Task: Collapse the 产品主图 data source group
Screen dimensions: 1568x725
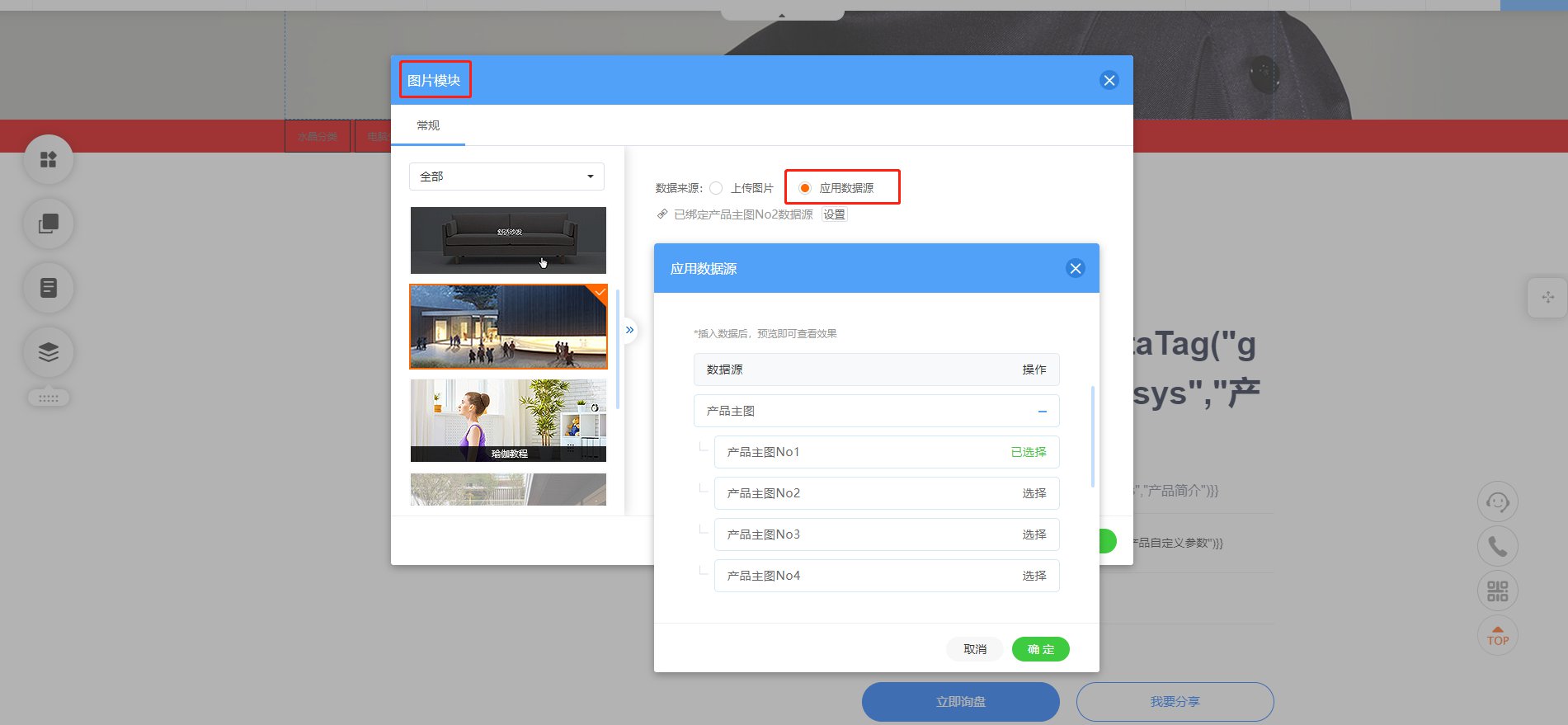Action: tap(1043, 411)
